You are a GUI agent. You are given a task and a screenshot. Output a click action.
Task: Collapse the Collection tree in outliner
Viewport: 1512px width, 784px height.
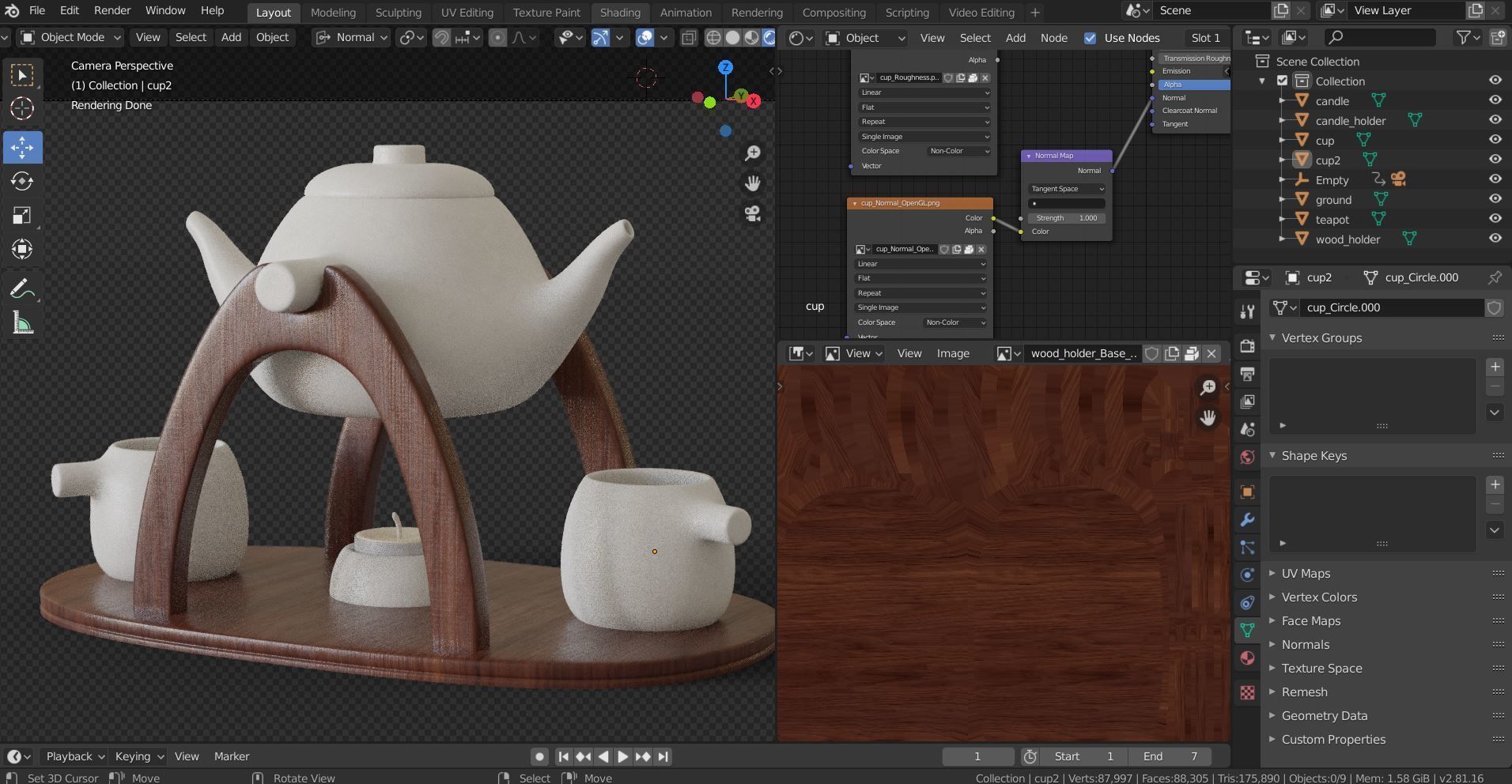pos(1262,81)
